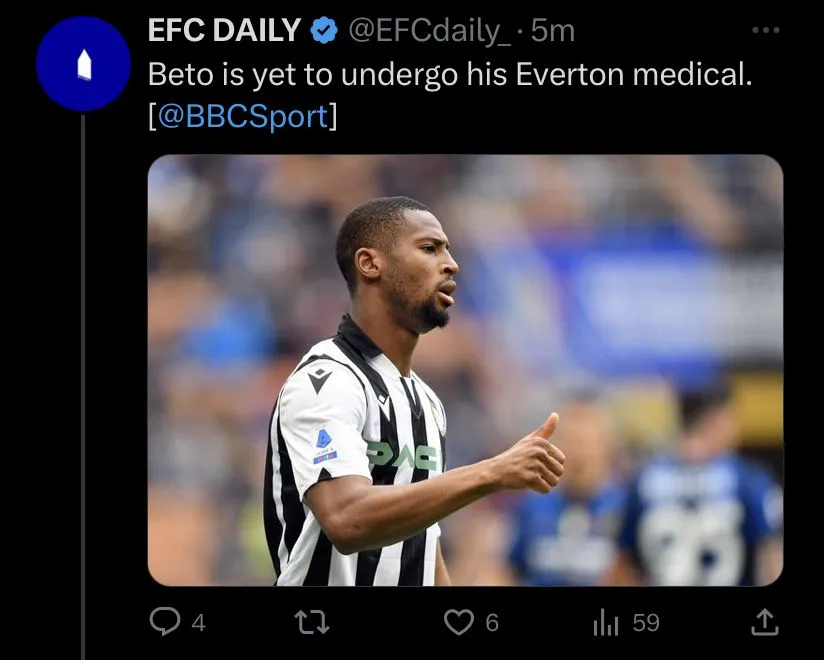Click the blue verified badge
This screenshot has width=824, height=660.
(323, 32)
